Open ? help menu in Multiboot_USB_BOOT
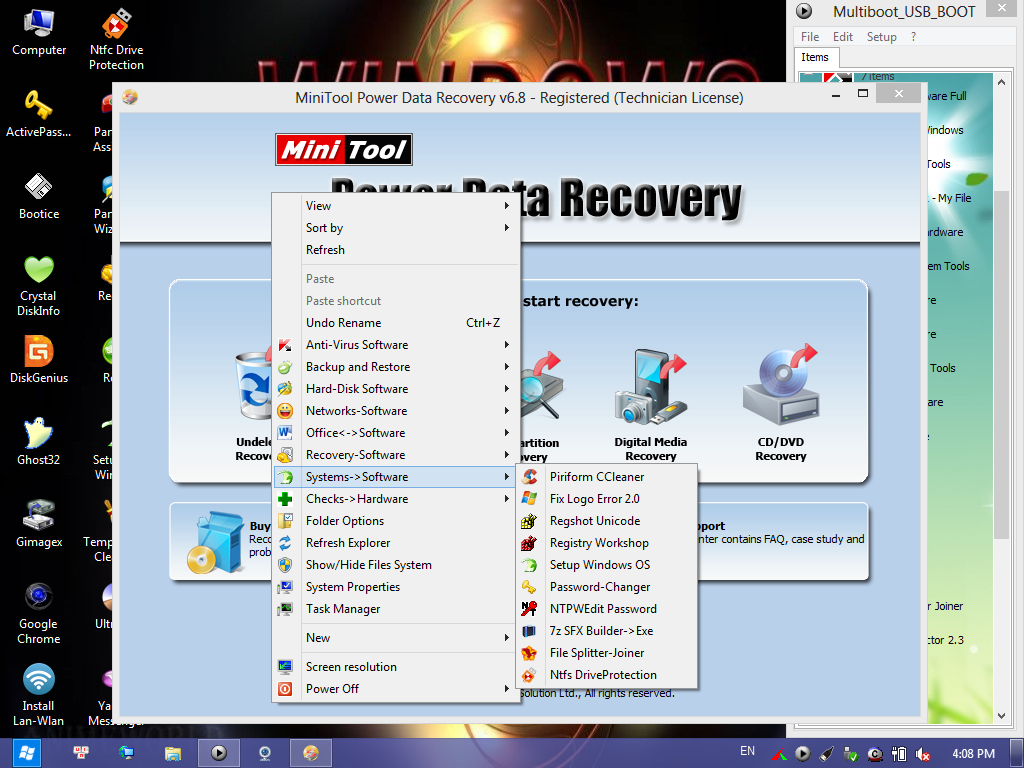Screen dimensions: 1024x768 [x=913, y=37]
